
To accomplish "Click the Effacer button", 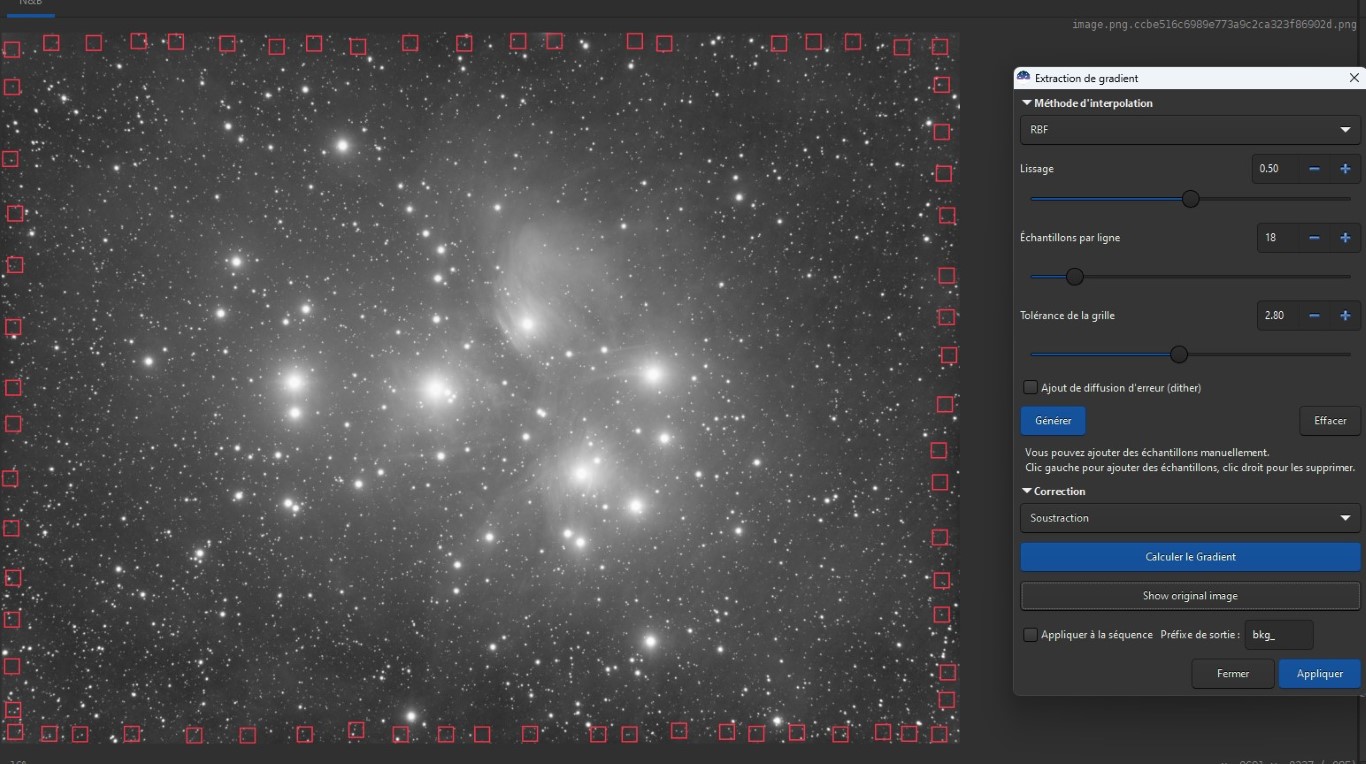I will pos(1330,421).
